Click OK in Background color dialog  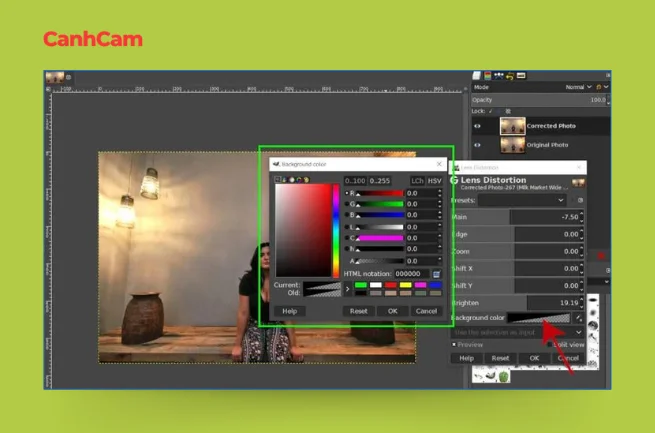(393, 311)
